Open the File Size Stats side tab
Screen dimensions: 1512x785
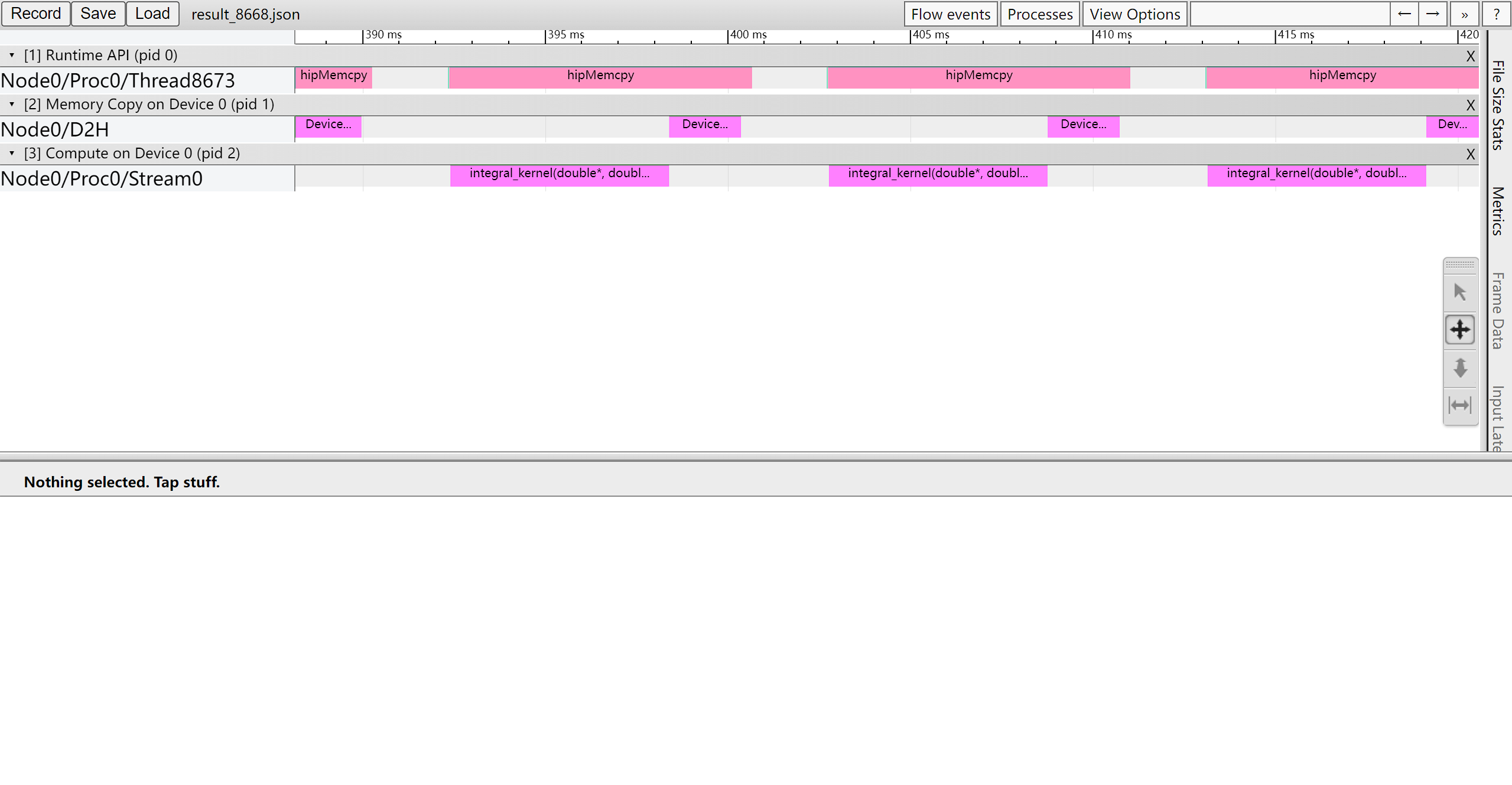1497,105
